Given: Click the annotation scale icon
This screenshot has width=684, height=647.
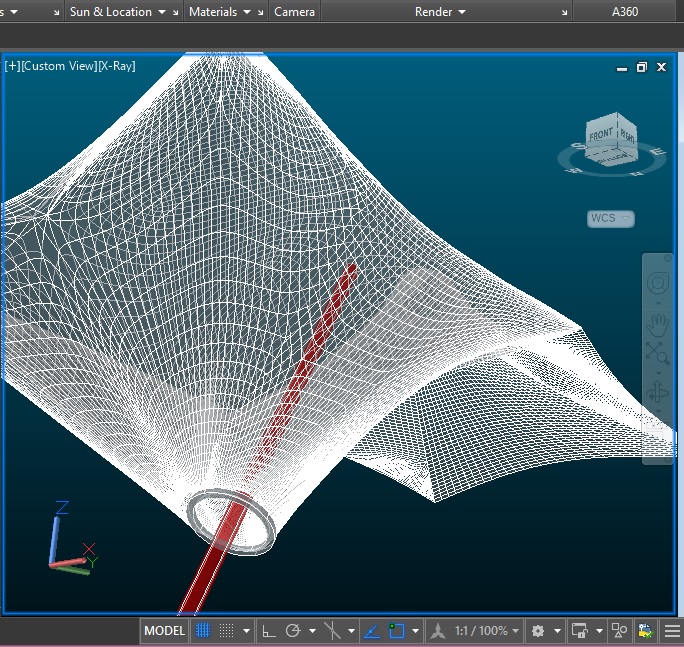Looking at the screenshot, I should tap(438, 631).
